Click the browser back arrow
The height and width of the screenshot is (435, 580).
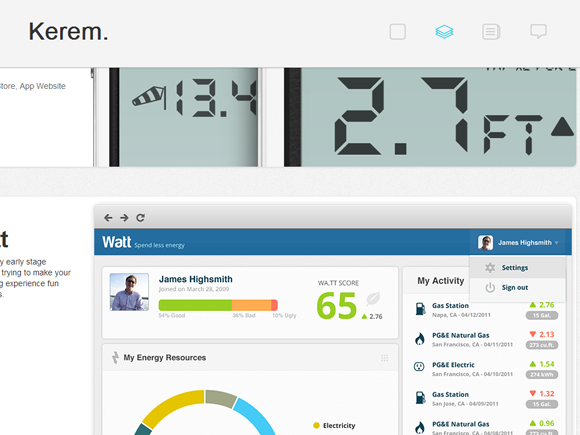[108, 218]
